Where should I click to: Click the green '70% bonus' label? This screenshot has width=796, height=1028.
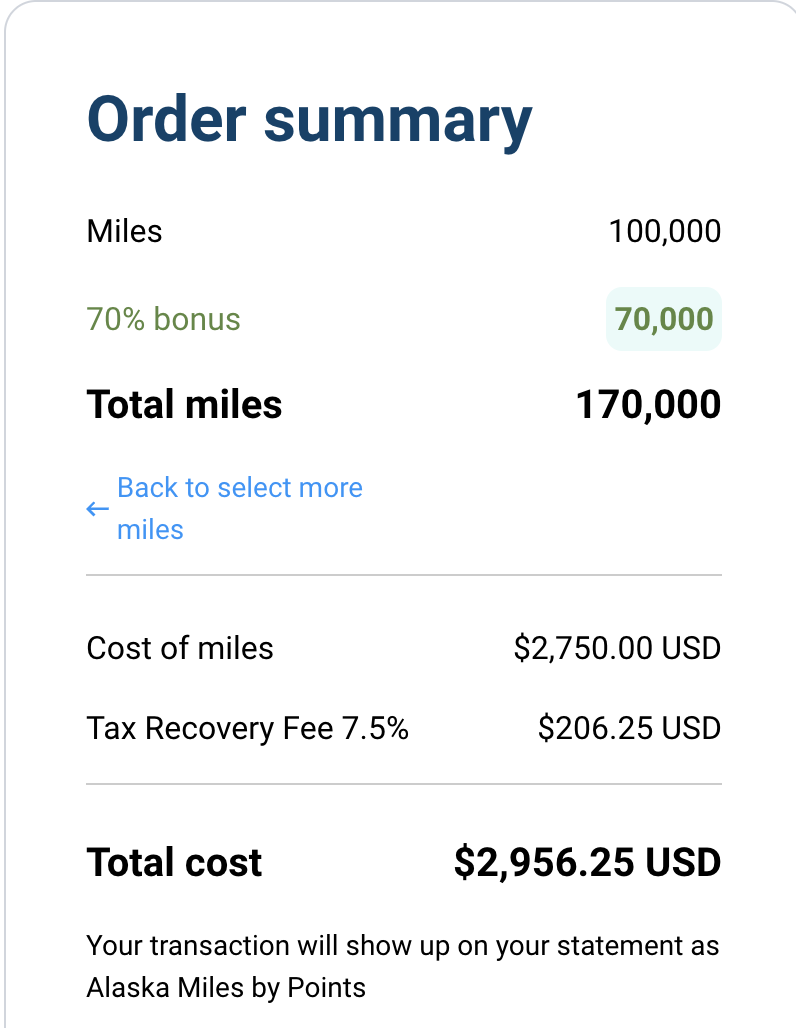(x=163, y=319)
